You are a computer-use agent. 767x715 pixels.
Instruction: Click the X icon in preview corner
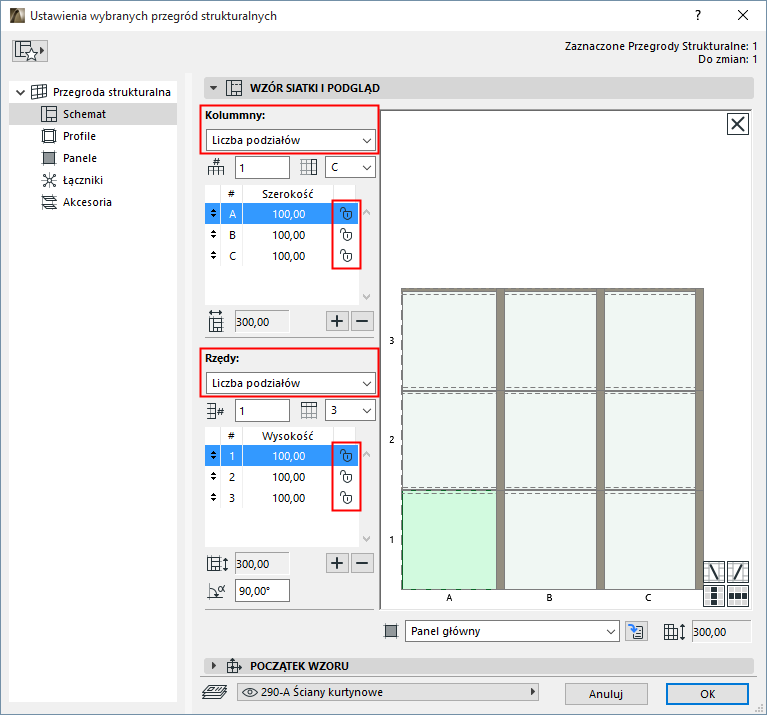click(738, 124)
